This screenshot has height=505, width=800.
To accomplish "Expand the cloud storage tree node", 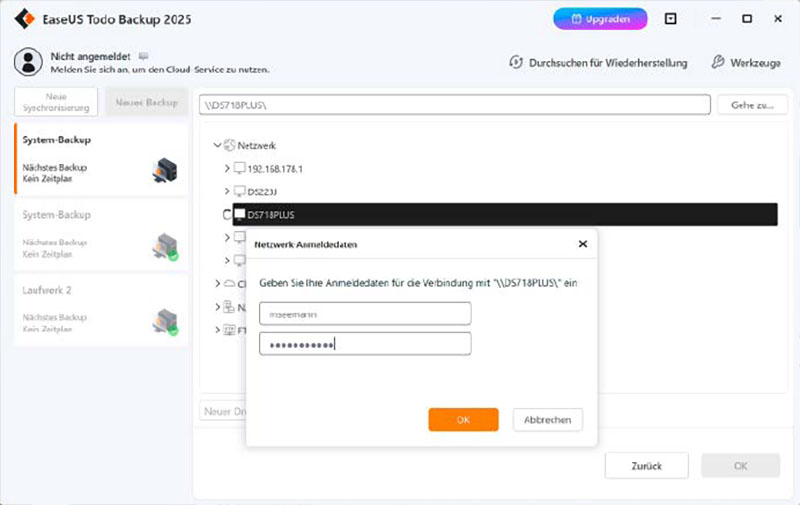I will pyautogui.click(x=217, y=283).
